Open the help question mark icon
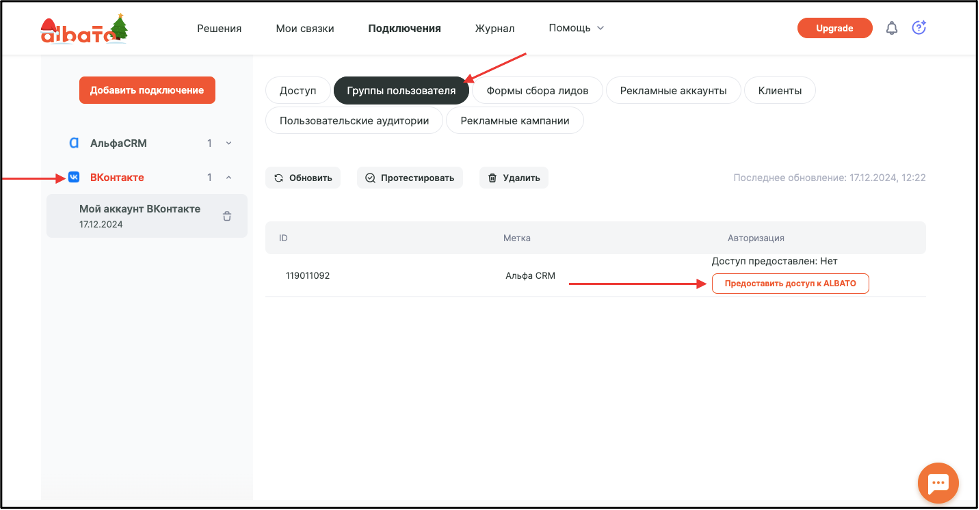This screenshot has width=979, height=510. pos(919,27)
